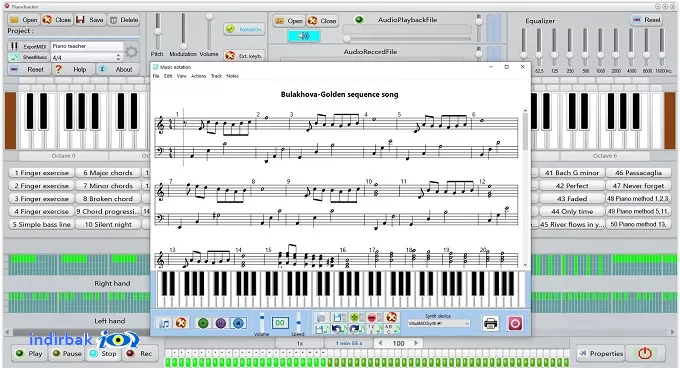The height and width of the screenshot is (368, 680).
Task: Print the sheet music
Action: [490, 323]
